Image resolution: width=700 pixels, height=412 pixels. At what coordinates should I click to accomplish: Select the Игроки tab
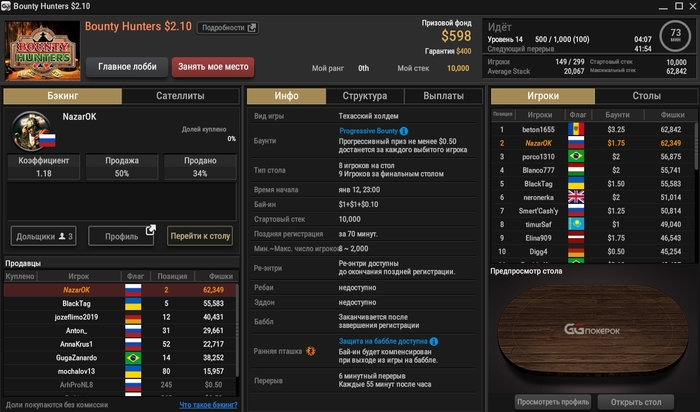click(x=543, y=96)
